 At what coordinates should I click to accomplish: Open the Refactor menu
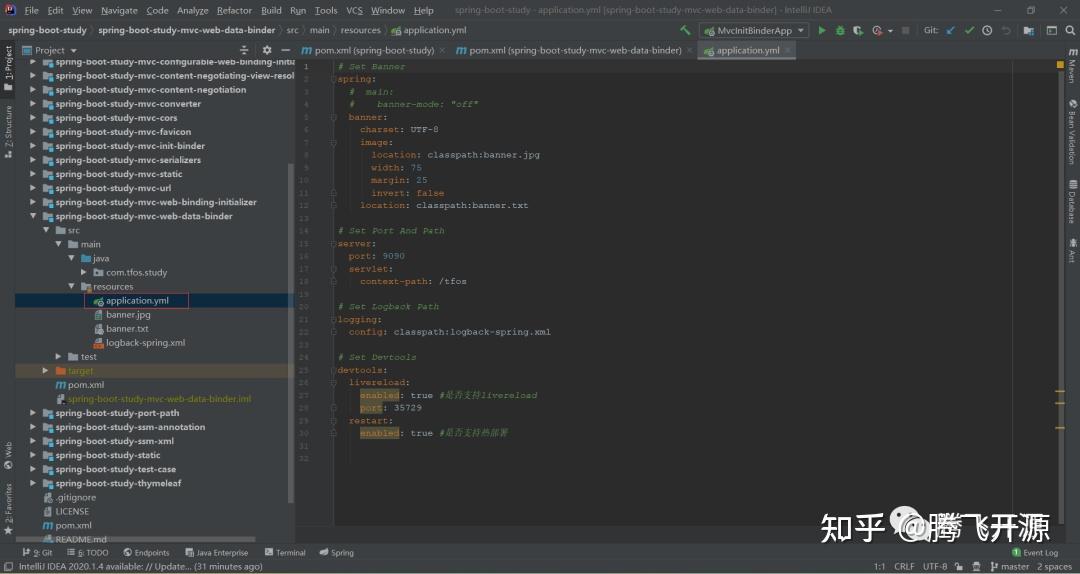[234, 10]
